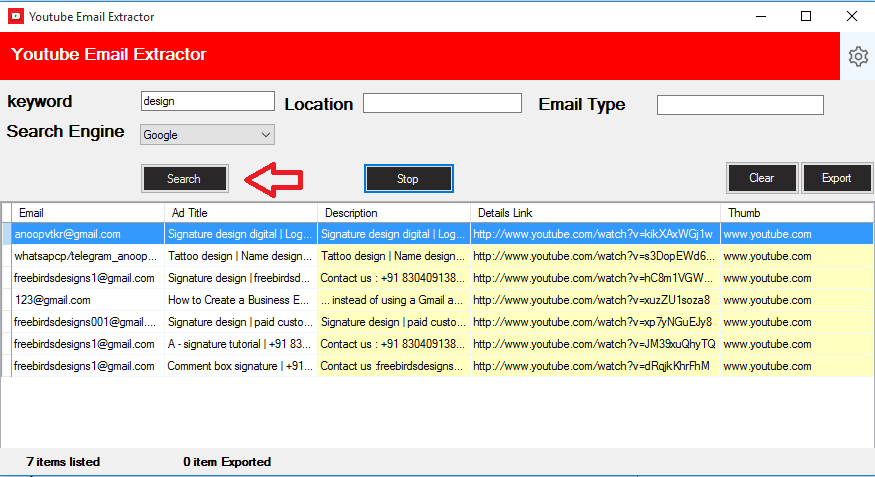Click the Details Link column header
This screenshot has height=477, width=875.
click(595, 213)
